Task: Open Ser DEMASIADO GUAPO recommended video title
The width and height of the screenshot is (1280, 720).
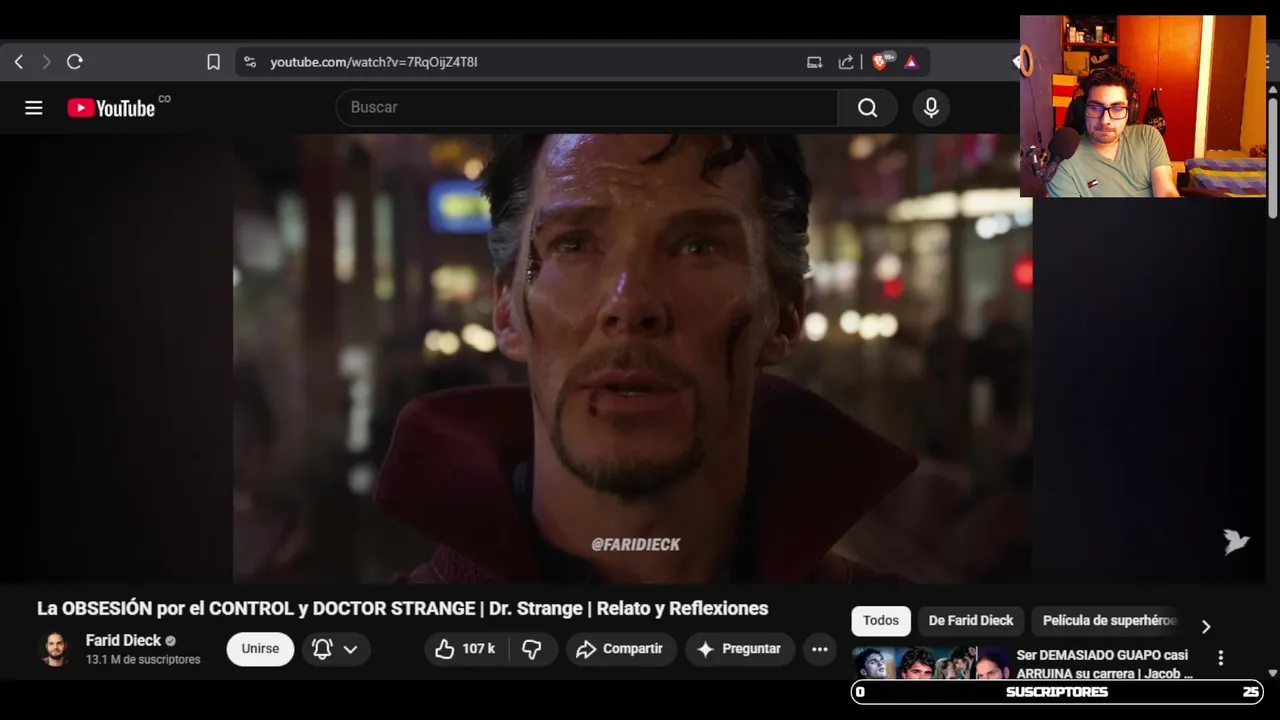Action: pyautogui.click(x=1104, y=664)
